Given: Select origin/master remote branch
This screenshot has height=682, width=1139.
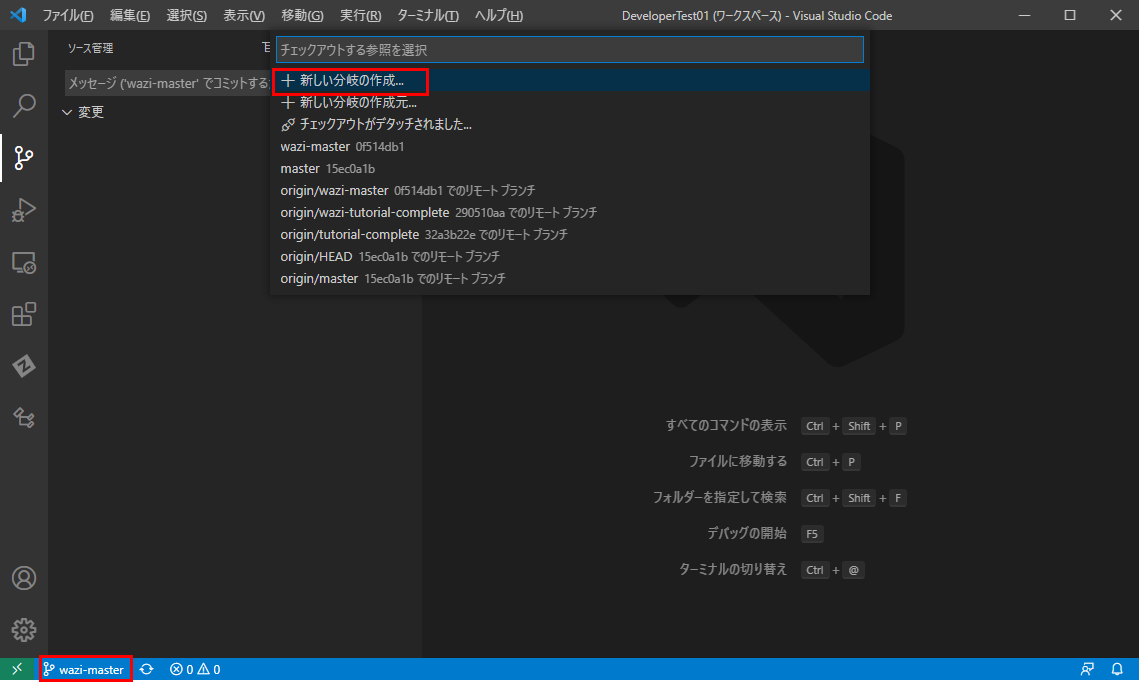Looking at the screenshot, I should click(570, 278).
